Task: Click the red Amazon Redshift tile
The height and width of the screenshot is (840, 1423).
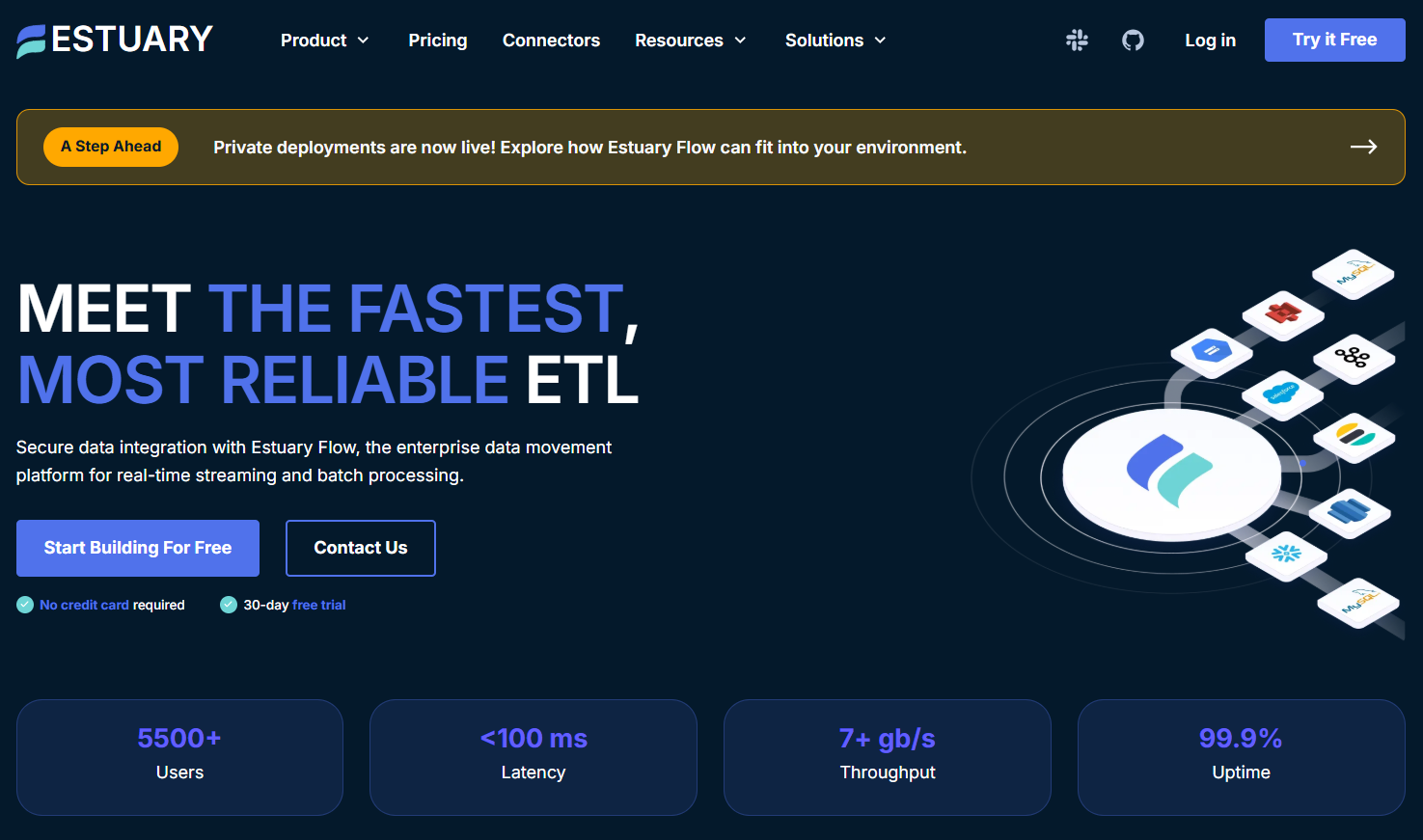Action: [x=1283, y=314]
